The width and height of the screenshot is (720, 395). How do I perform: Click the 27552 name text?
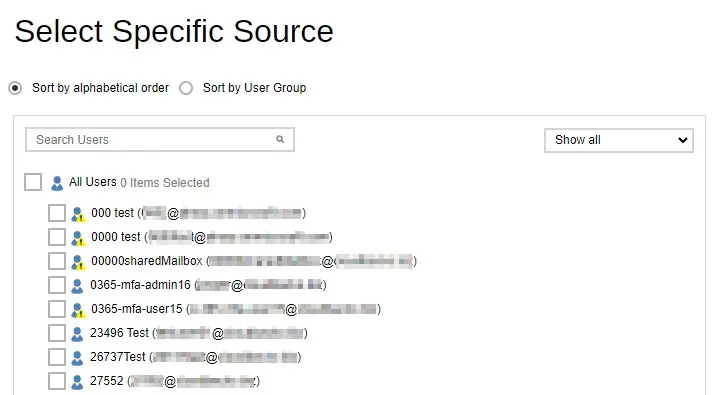pyautogui.click(x=107, y=381)
